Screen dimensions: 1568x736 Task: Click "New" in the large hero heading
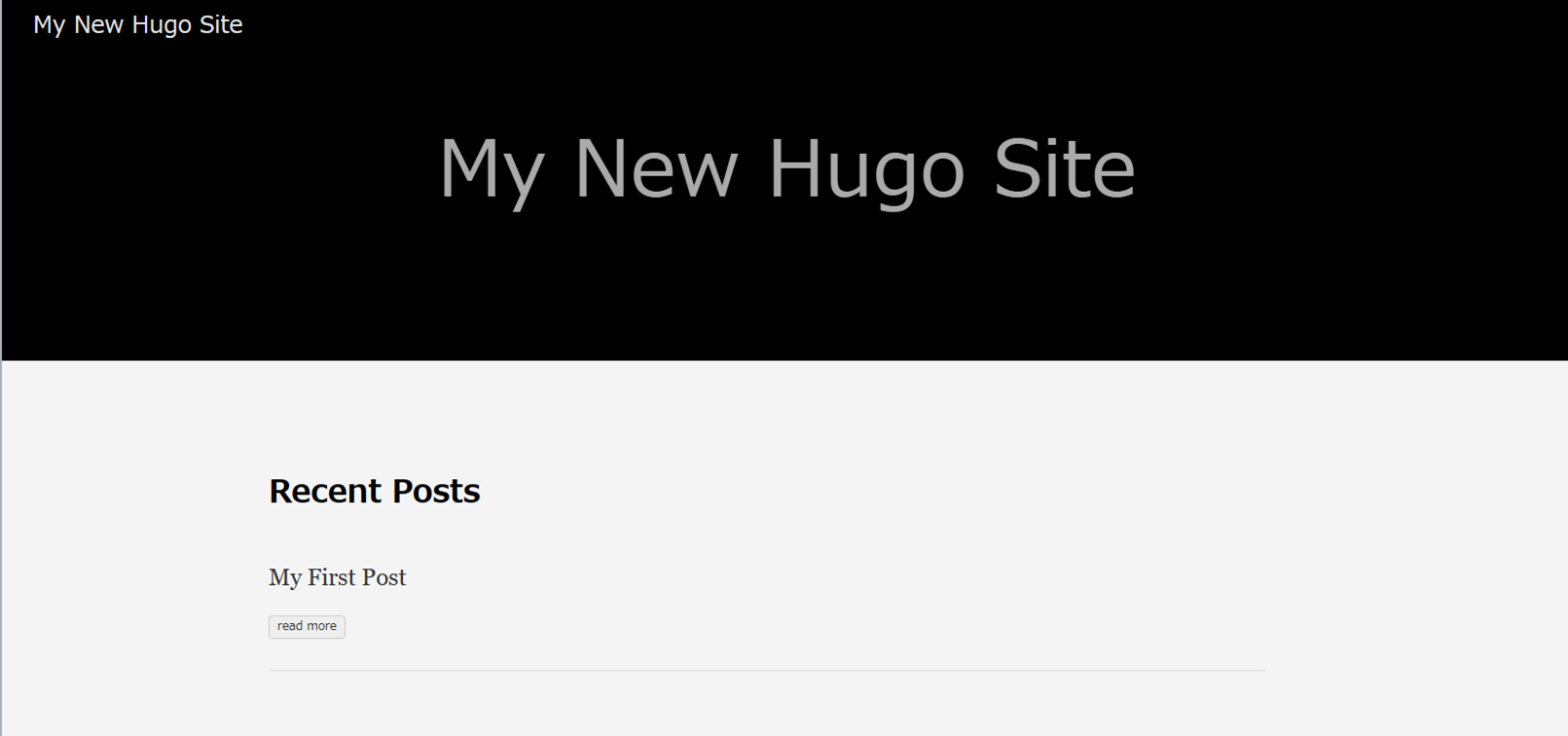[x=655, y=168]
